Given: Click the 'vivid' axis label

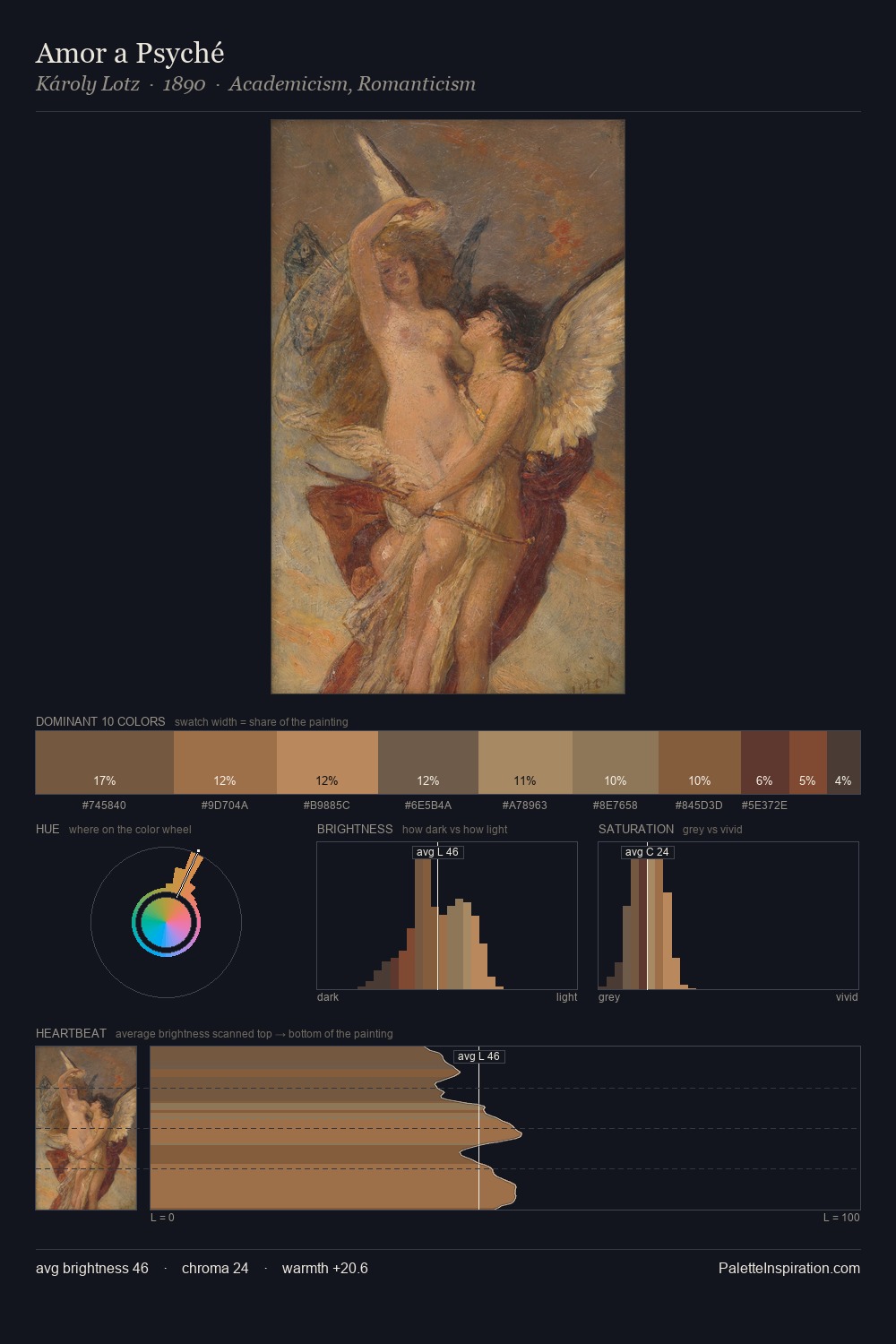Looking at the screenshot, I should (847, 997).
